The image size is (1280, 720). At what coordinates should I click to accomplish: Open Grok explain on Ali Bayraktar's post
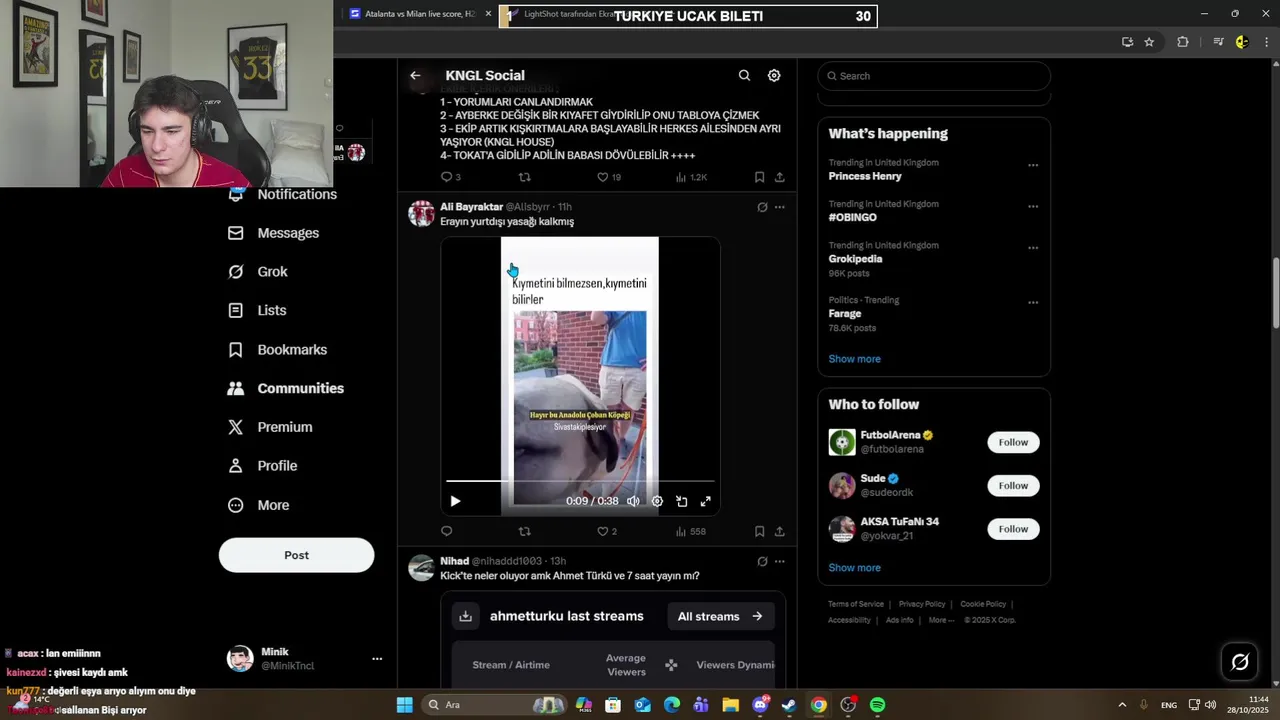point(762,207)
